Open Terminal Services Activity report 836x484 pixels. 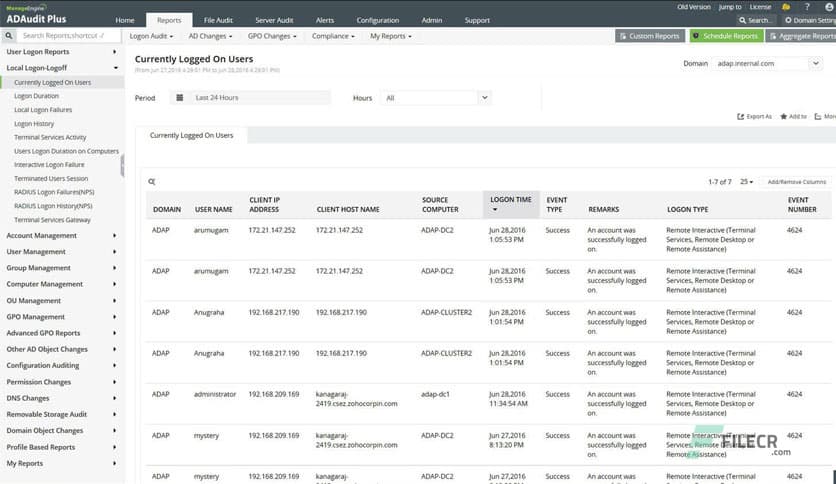click(x=50, y=138)
